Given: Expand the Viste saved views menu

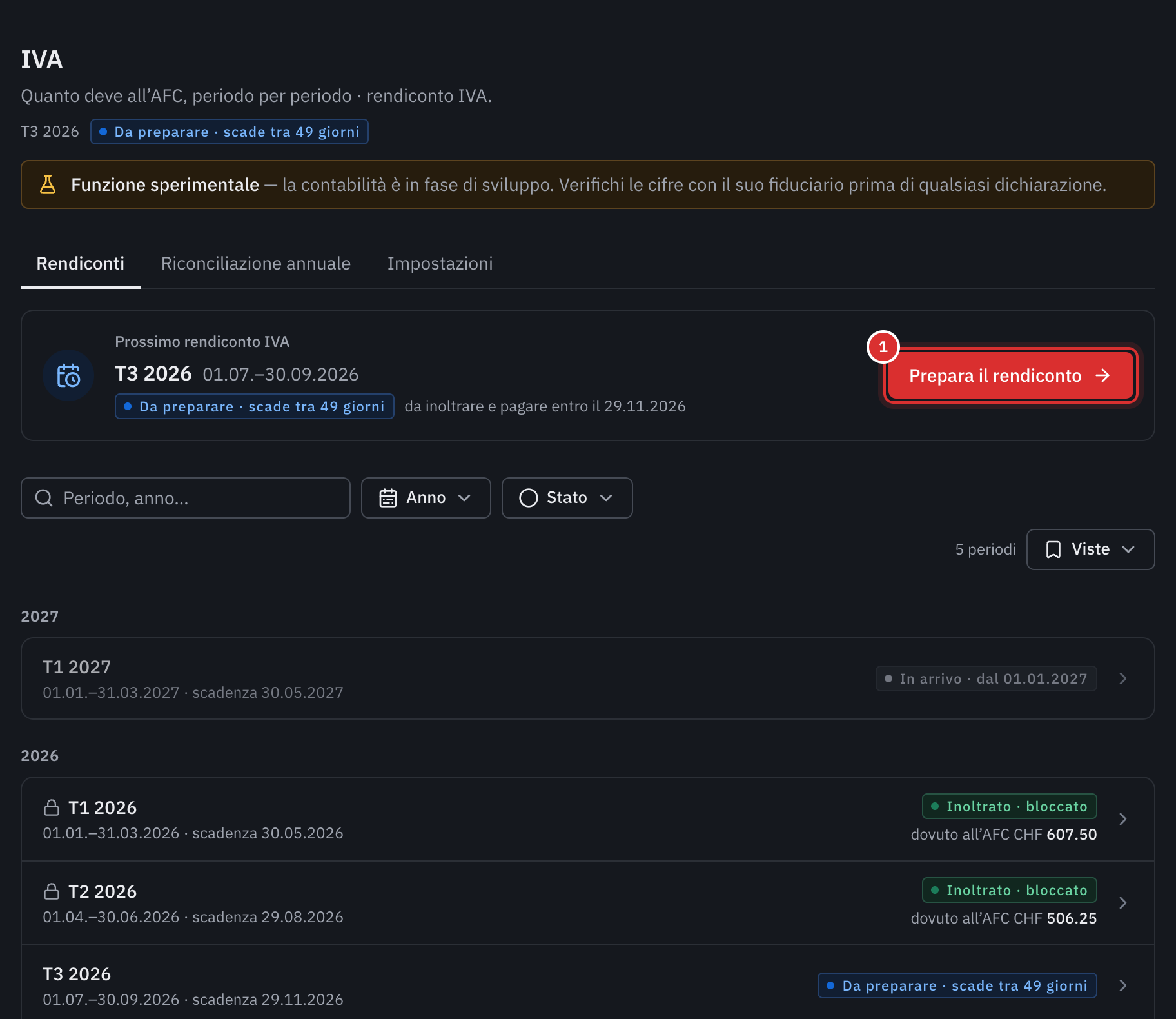Looking at the screenshot, I should 1091,549.
